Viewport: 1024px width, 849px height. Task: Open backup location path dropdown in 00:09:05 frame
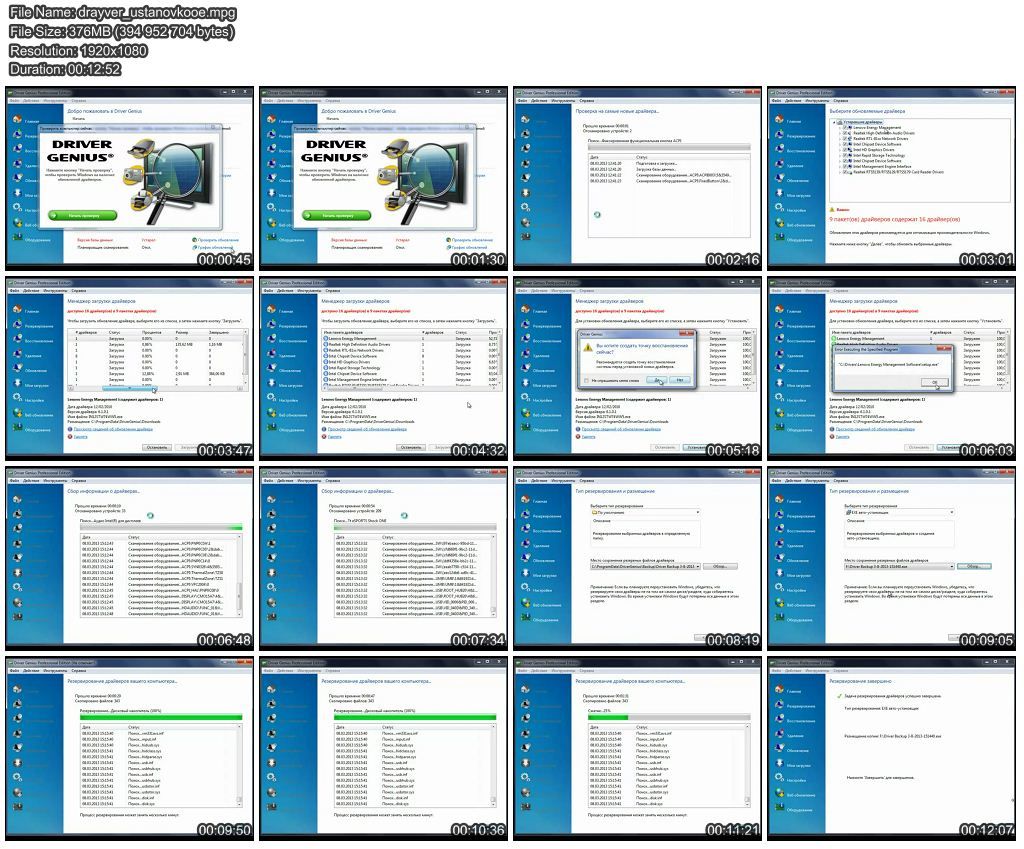point(953,566)
